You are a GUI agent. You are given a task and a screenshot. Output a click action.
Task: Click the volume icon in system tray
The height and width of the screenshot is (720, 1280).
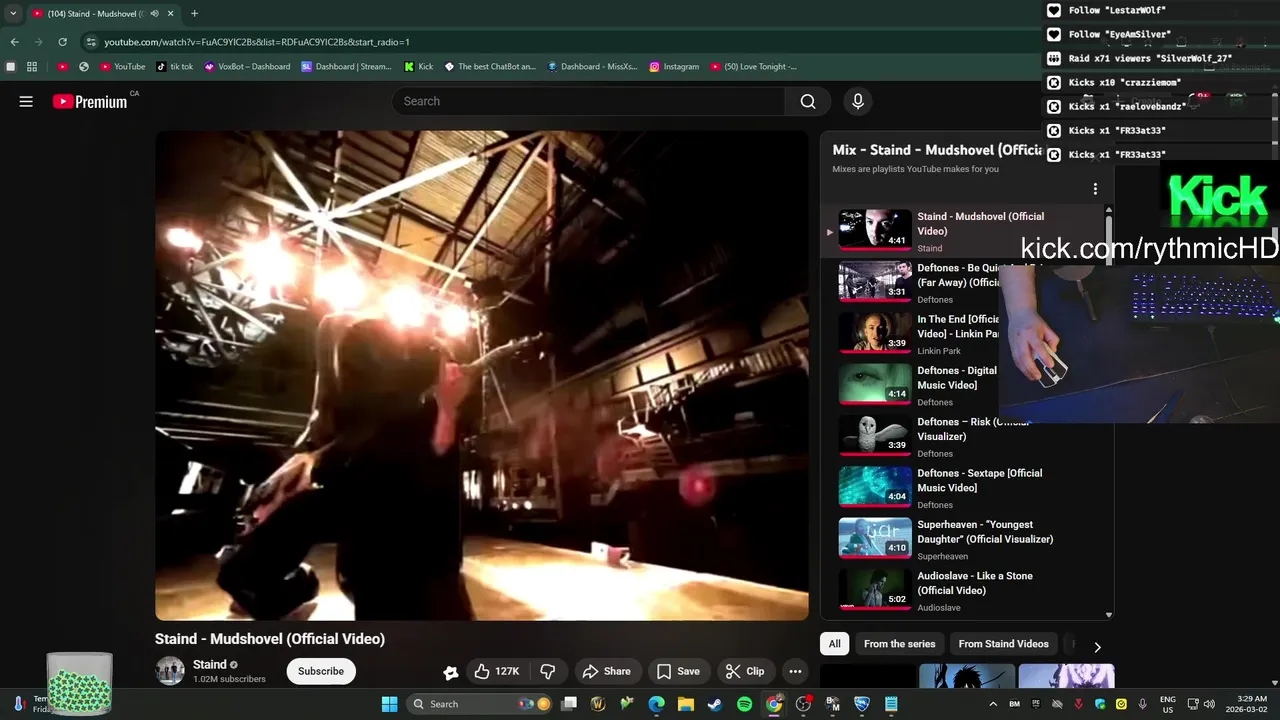pyautogui.click(x=1209, y=704)
